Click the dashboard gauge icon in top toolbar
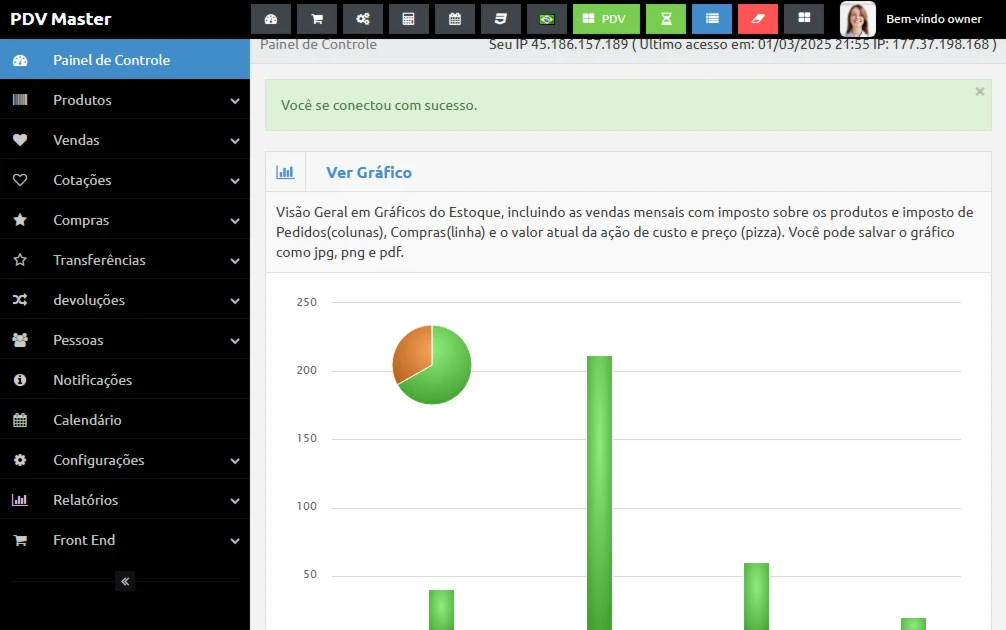Image resolution: width=1006 pixels, height=630 pixels. tap(271, 19)
